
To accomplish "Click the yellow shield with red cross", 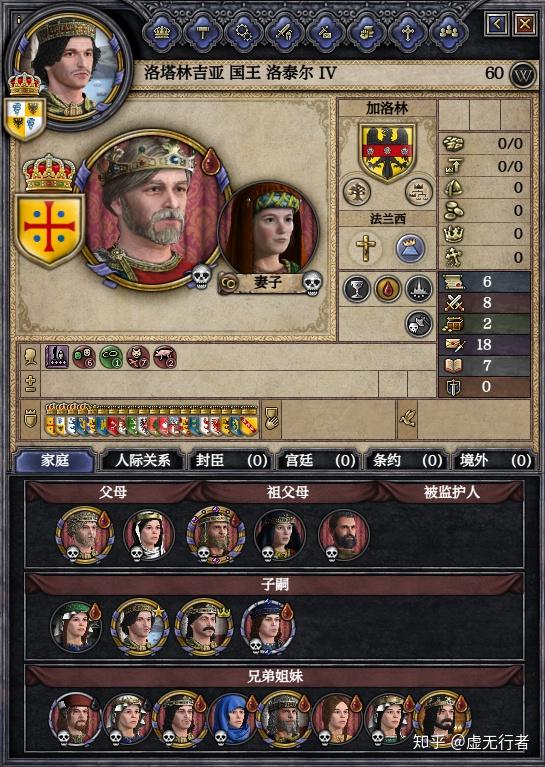I will (49, 229).
